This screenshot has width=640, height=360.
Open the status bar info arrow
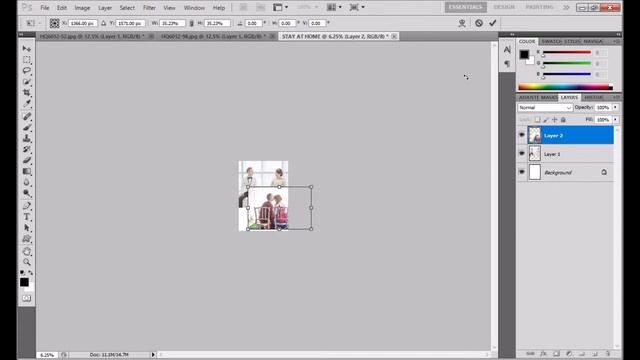(x=153, y=355)
